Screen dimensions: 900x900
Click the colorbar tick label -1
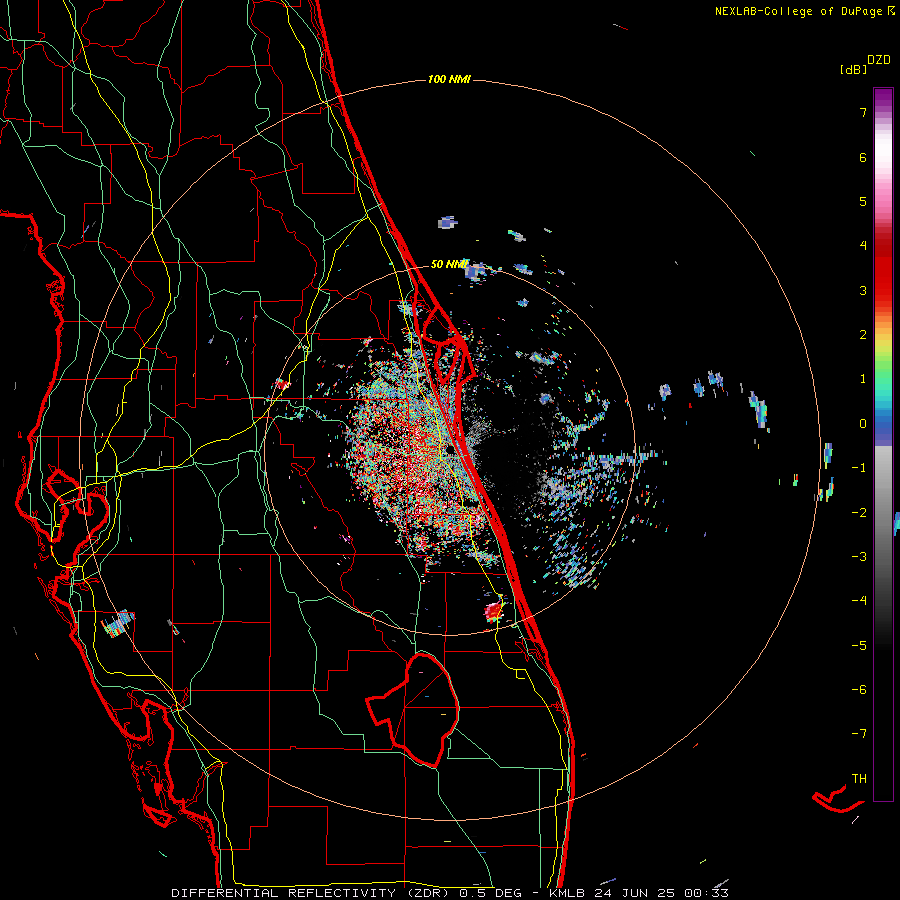pyautogui.click(x=859, y=468)
